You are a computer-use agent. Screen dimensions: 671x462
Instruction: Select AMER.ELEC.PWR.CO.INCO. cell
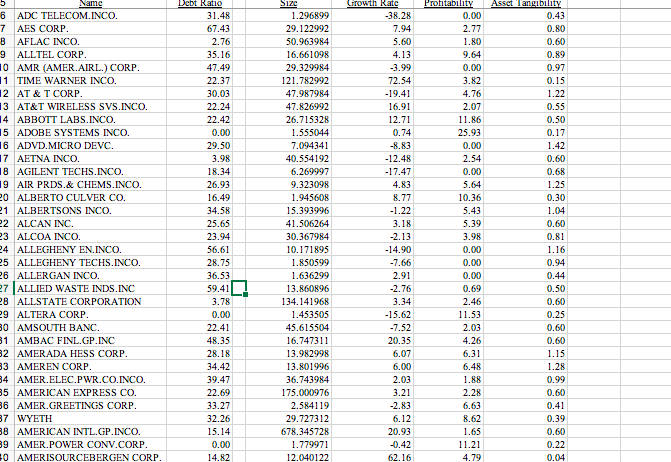pyautogui.click(x=91, y=379)
